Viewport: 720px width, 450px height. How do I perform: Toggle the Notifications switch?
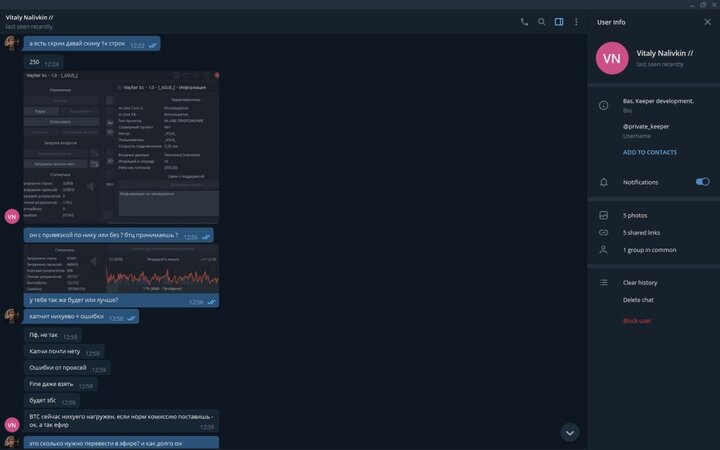(x=702, y=182)
